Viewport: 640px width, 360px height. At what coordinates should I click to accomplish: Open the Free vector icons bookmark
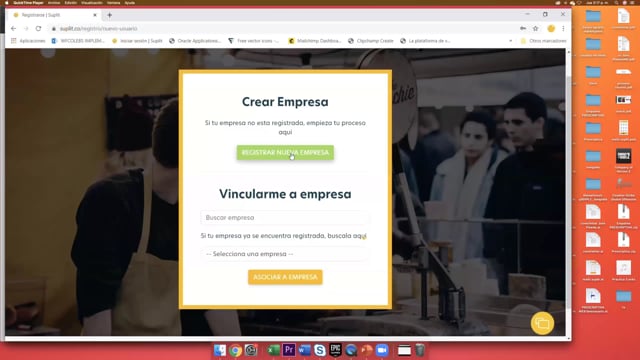253,41
